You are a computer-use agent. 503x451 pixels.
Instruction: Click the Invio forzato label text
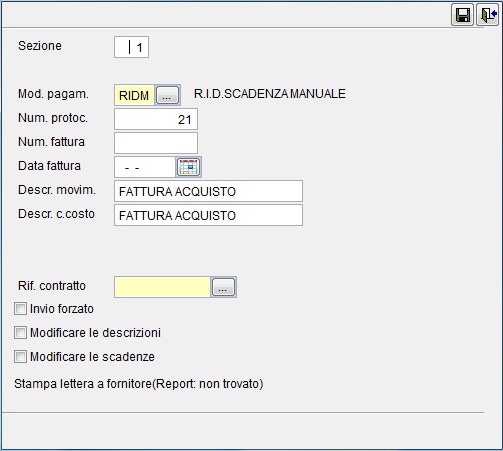coord(62,309)
